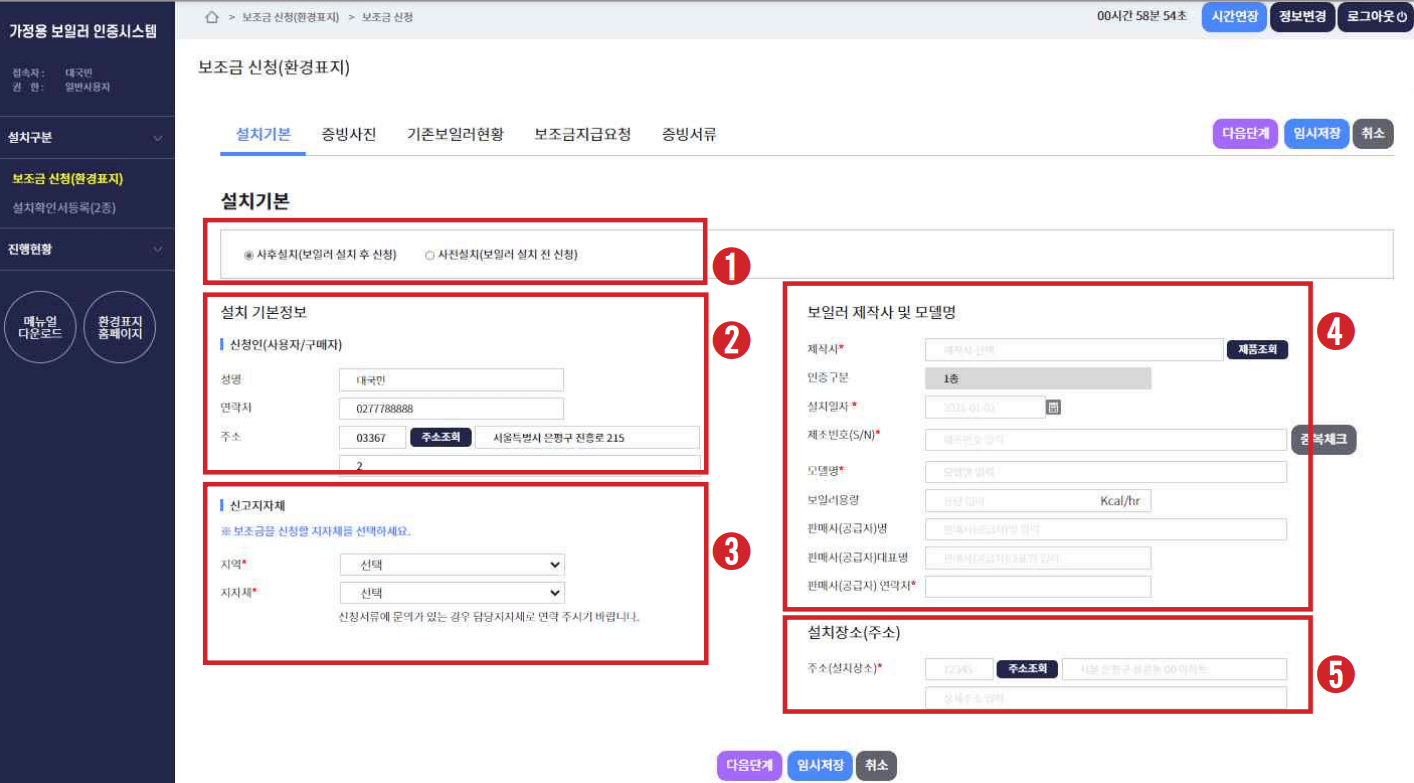Click 주소조회 button in 신청인 section

pos(441,437)
